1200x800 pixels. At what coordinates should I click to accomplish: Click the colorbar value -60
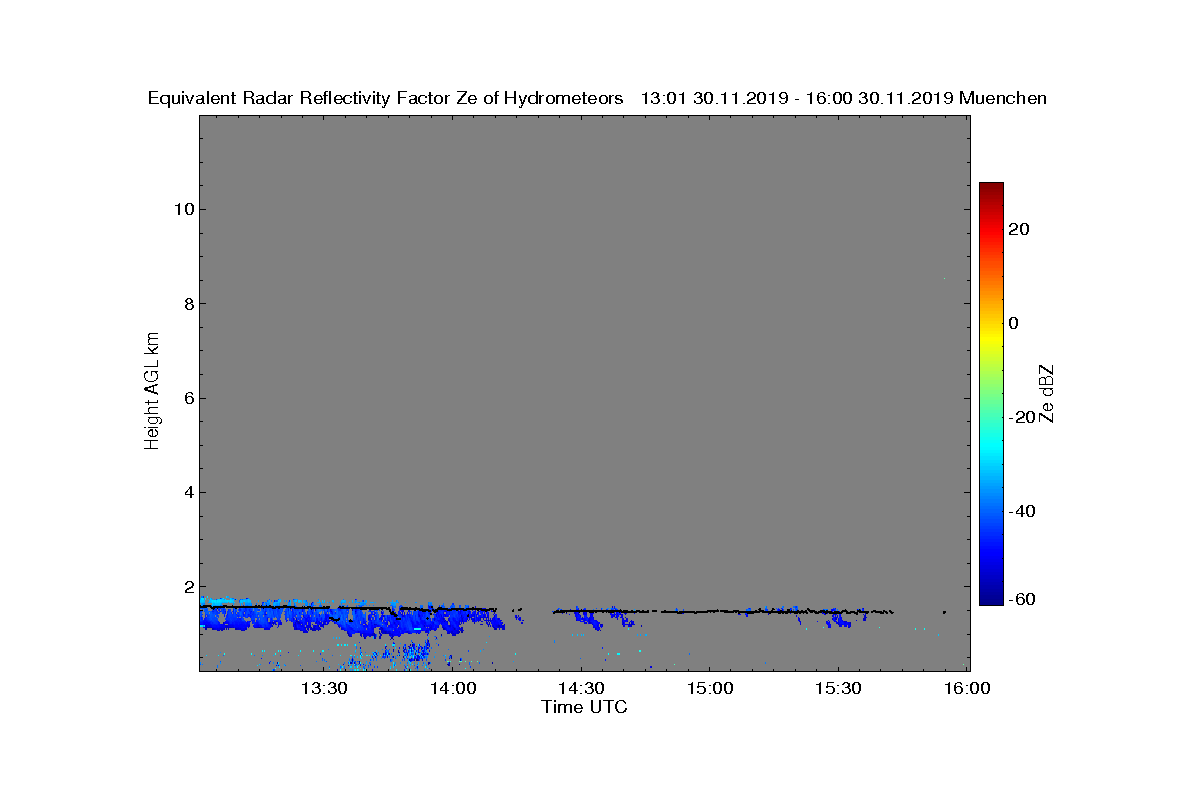[x=1021, y=599]
